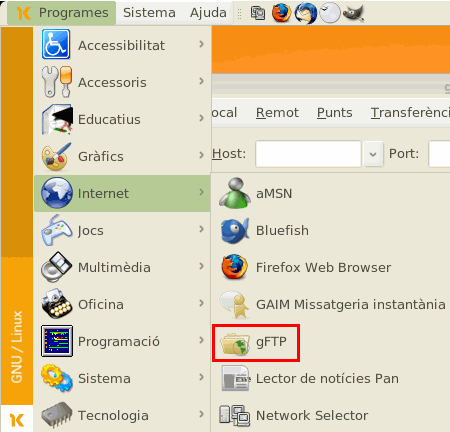Expand the Programació submenu
The height and width of the screenshot is (432, 450).
(122, 341)
